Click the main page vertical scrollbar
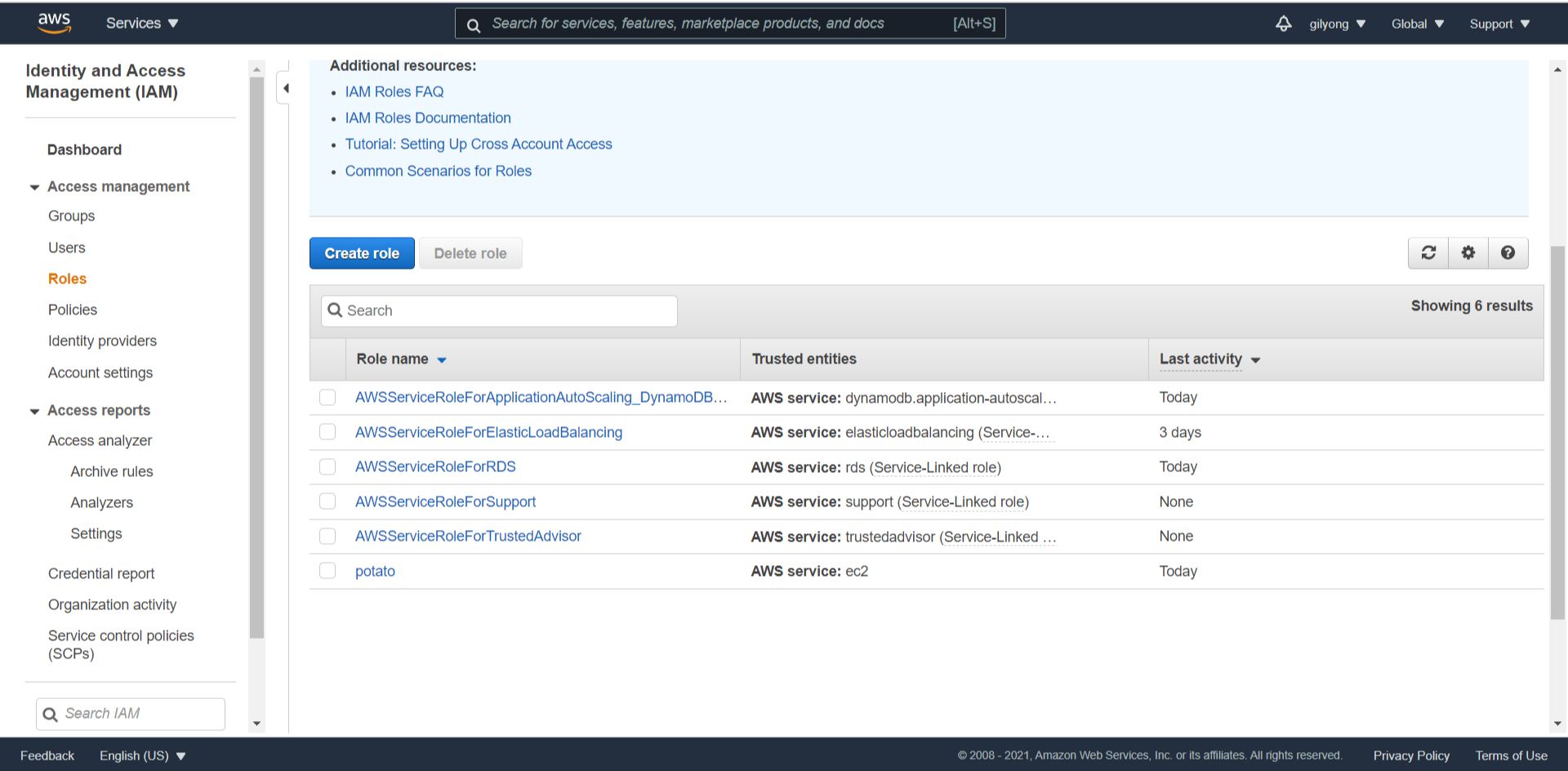This screenshot has width=1568, height=771. pos(1557,431)
